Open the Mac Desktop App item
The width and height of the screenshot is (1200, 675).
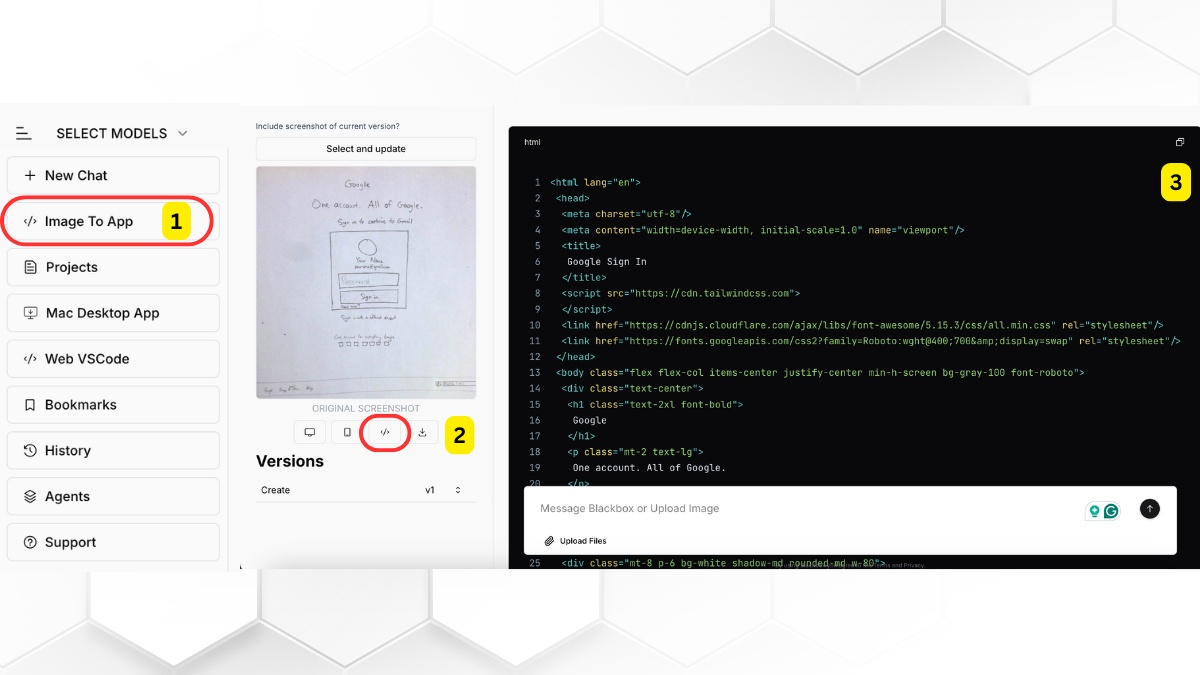(113, 313)
